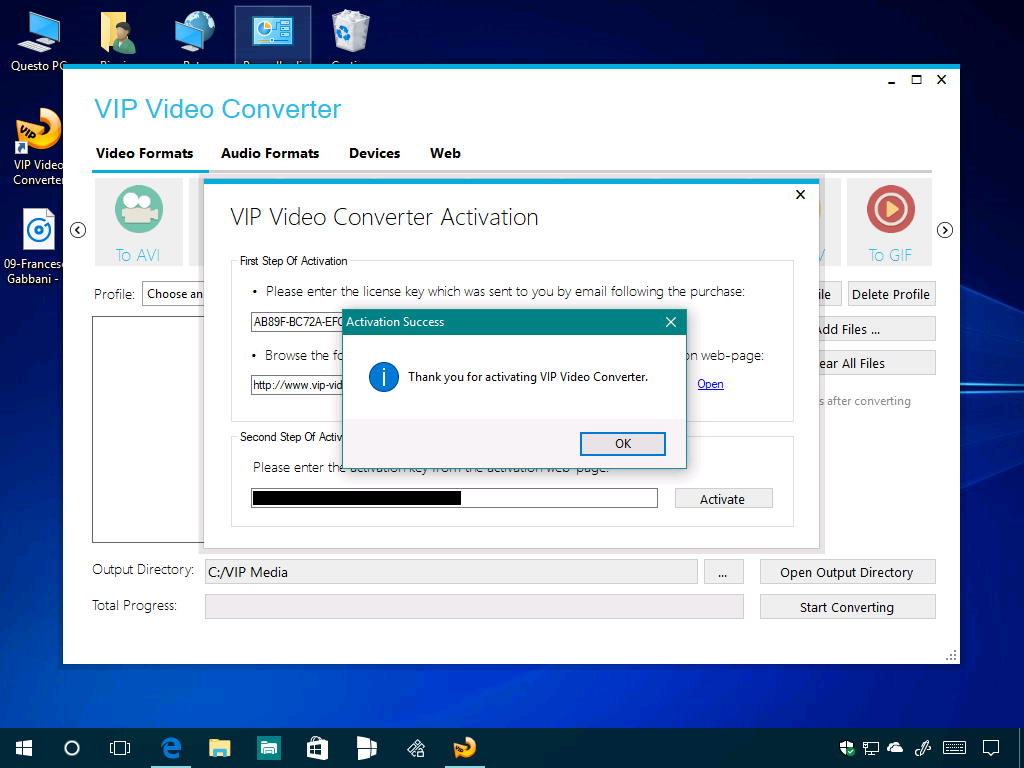The width and height of the screenshot is (1024, 768).
Task: Minimize the VIP Video Converter main window
Action: click(891, 80)
